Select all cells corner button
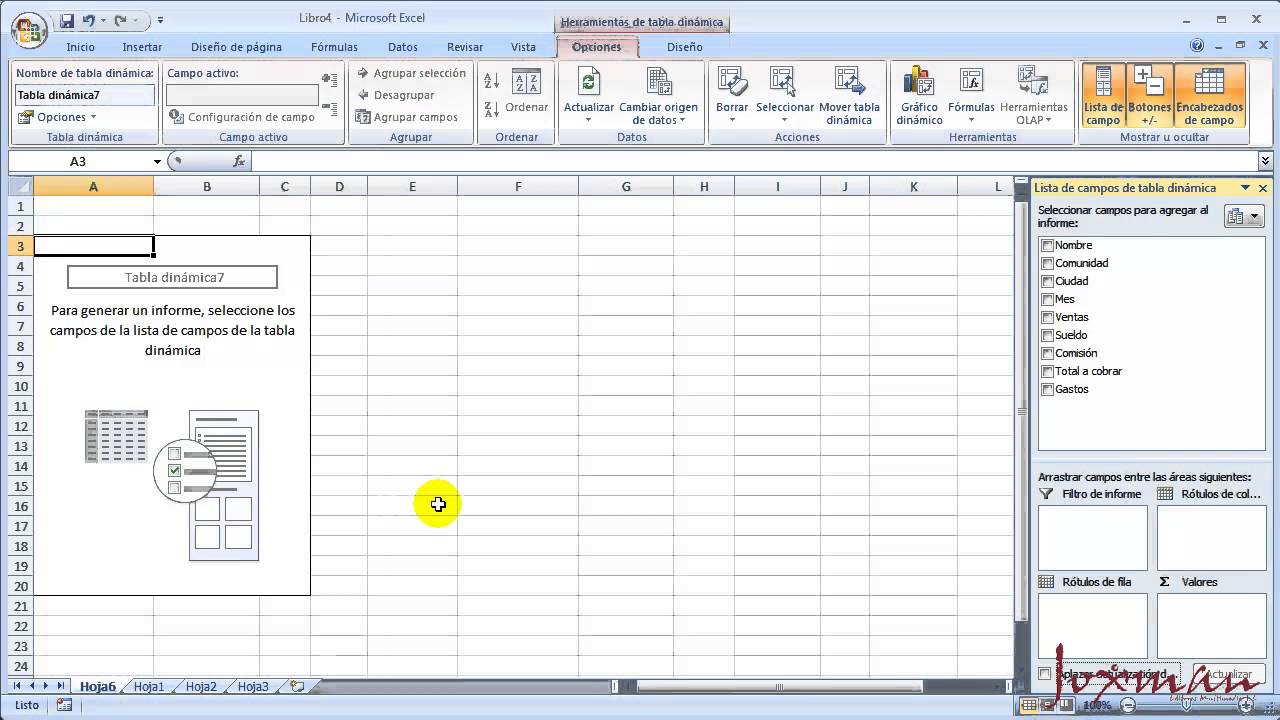This screenshot has height=720, width=1280. [20, 186]
